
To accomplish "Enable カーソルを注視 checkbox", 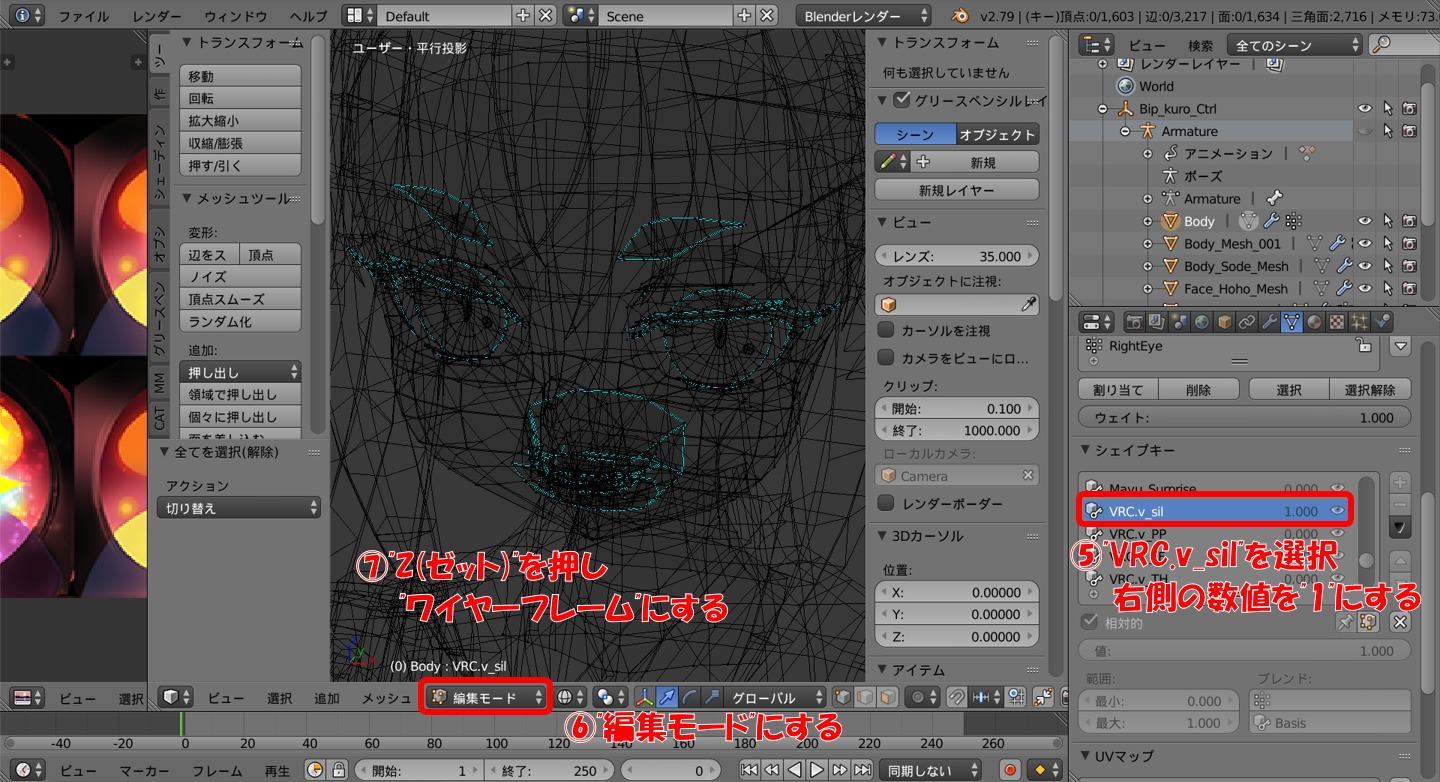I will tap(885, 330).
